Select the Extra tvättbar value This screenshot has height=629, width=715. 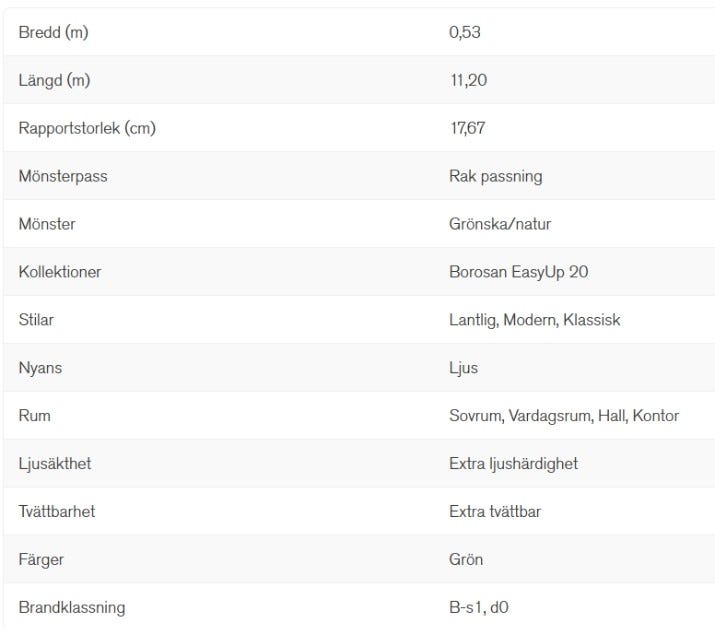[x=495, y=512]
